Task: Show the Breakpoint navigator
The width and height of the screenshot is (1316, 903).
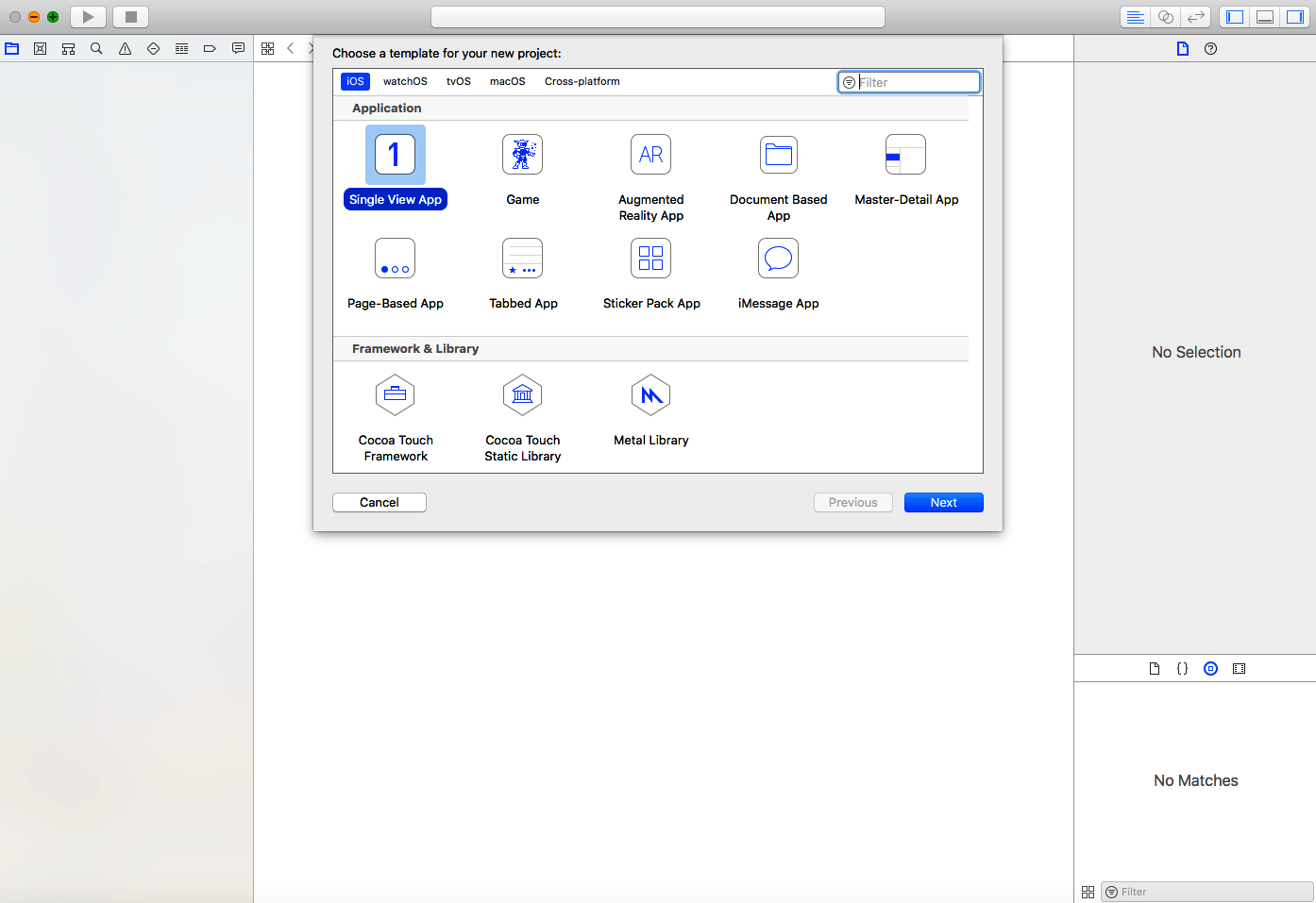Action: [210, 48]
